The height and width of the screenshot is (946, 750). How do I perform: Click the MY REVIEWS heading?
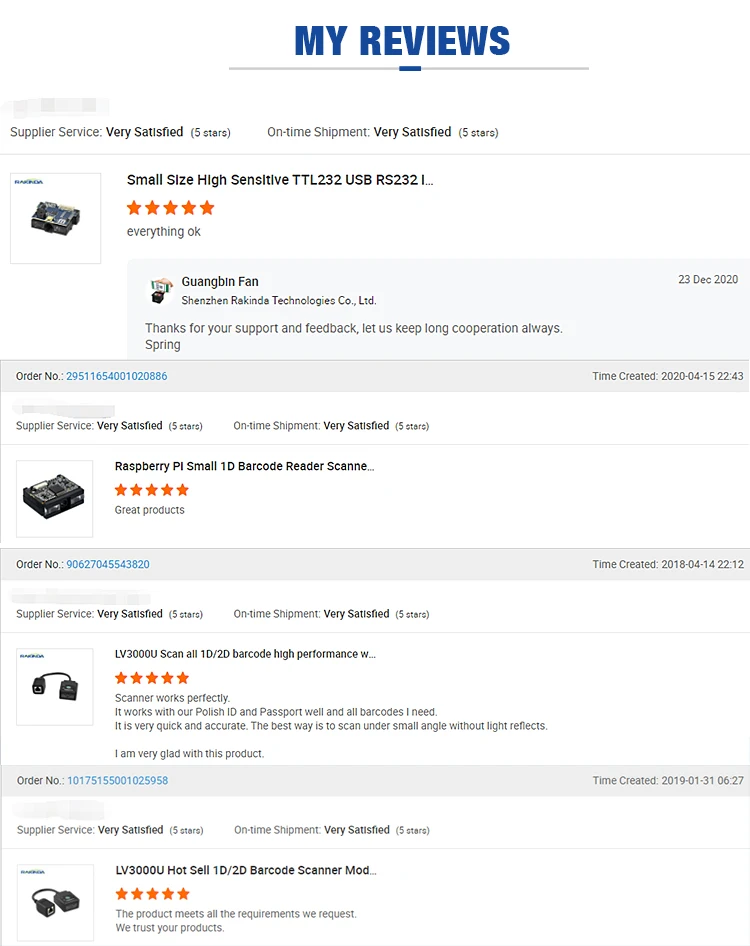point(402,41)
